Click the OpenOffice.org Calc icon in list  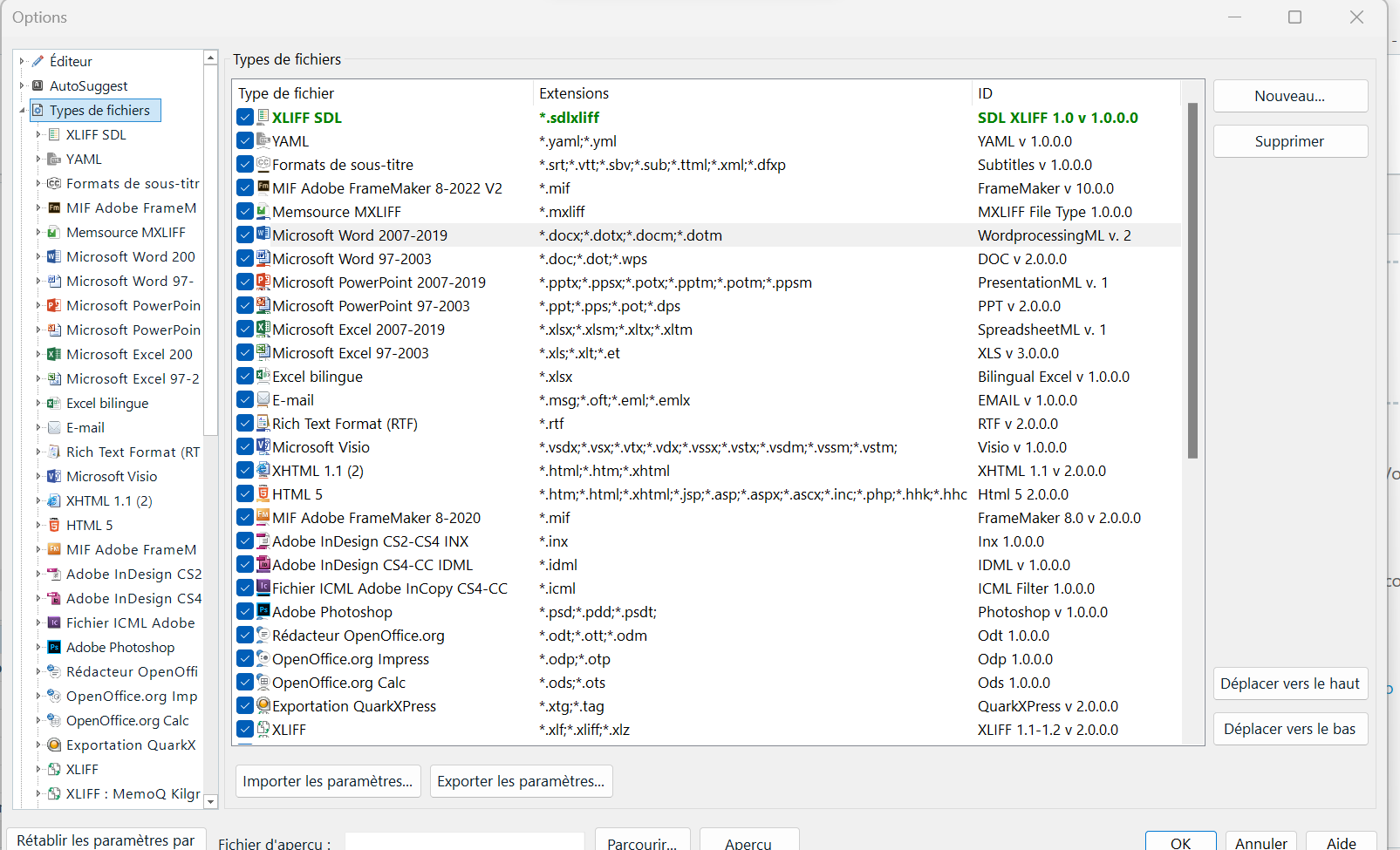(x=263, y=682)
